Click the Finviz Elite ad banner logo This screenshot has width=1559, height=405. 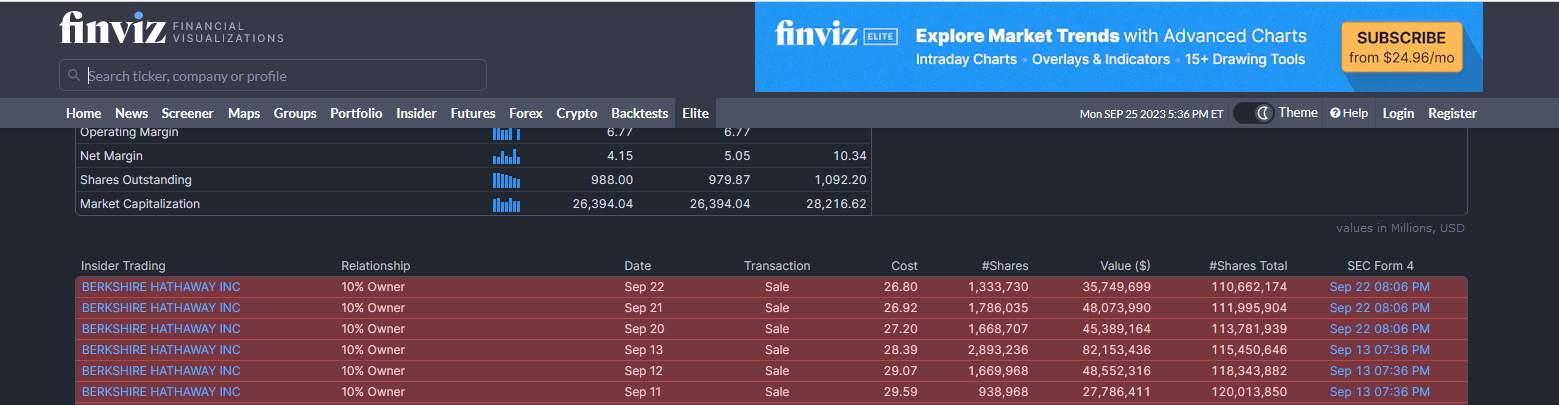836,35
